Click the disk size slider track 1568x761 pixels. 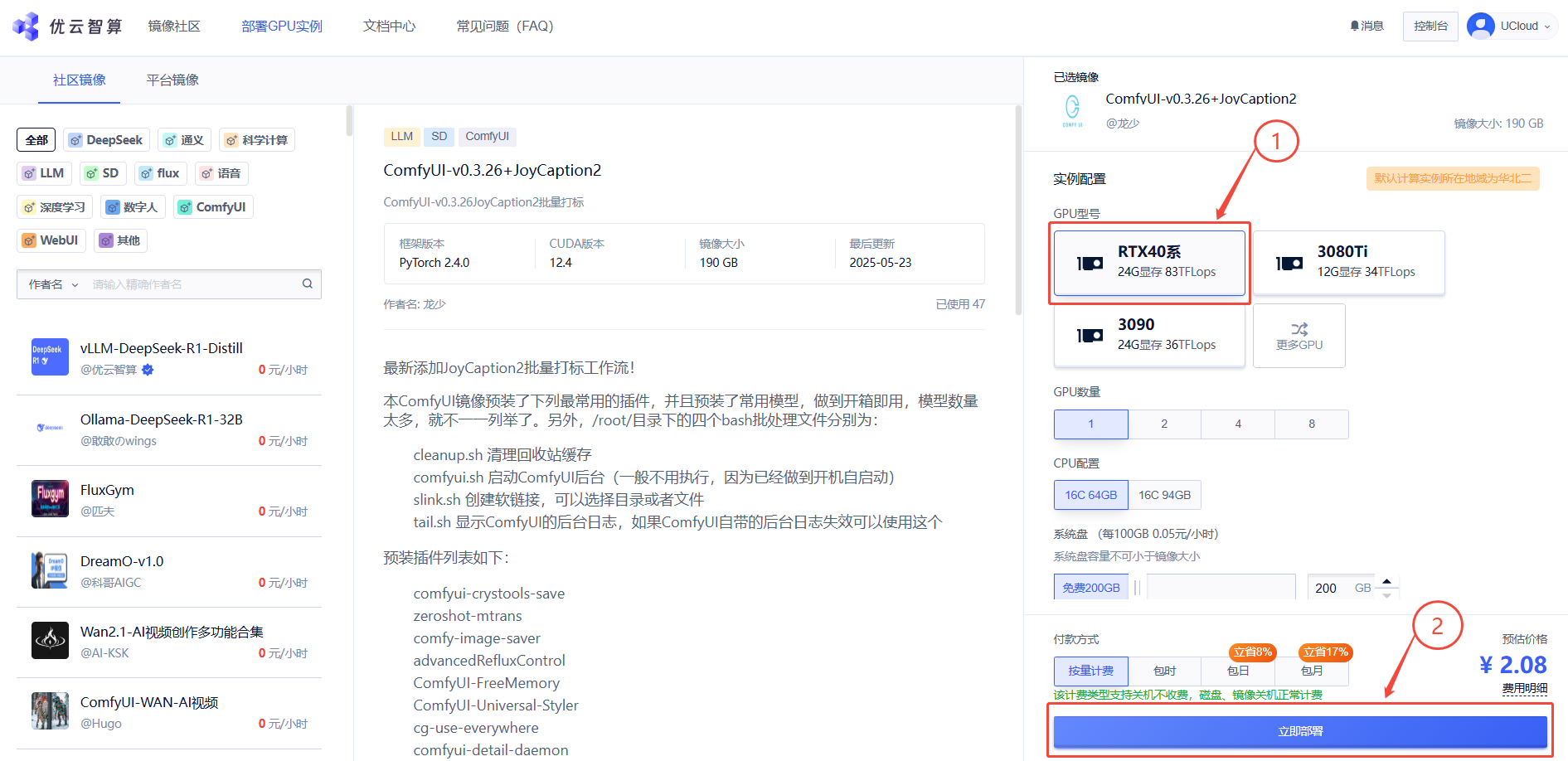1221,588
